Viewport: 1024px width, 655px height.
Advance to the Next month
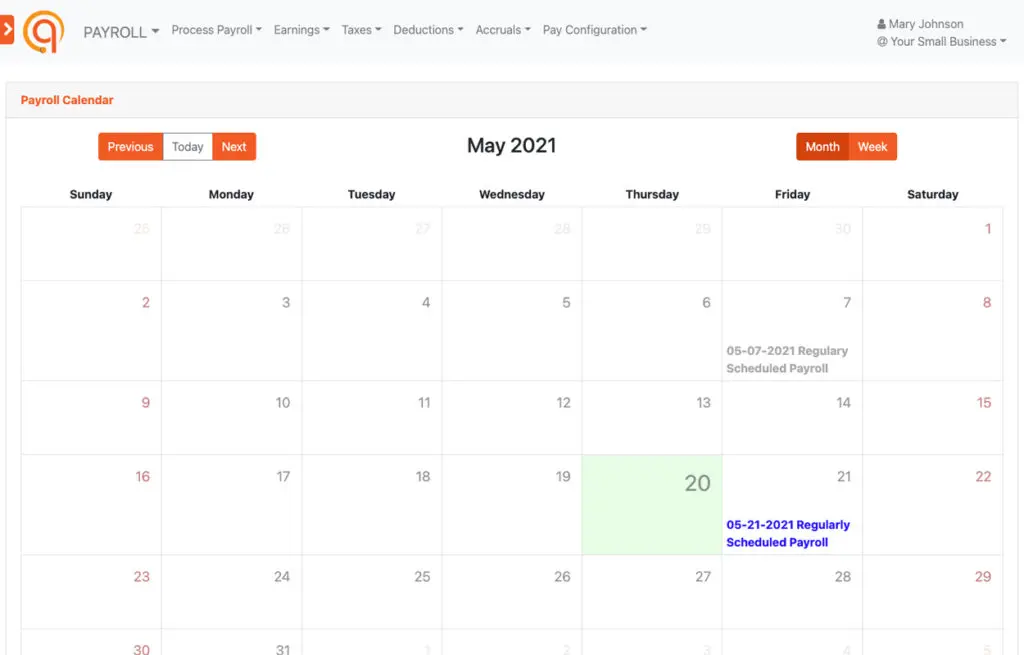coord(234,147)
